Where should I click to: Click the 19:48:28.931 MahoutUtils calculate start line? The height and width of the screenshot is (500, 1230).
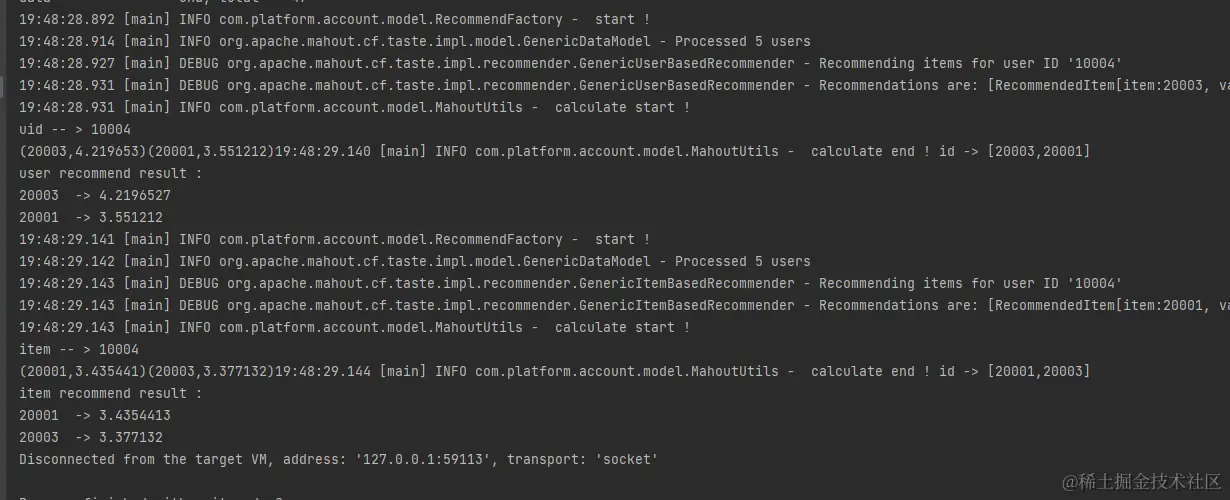(x=355, y=108)
